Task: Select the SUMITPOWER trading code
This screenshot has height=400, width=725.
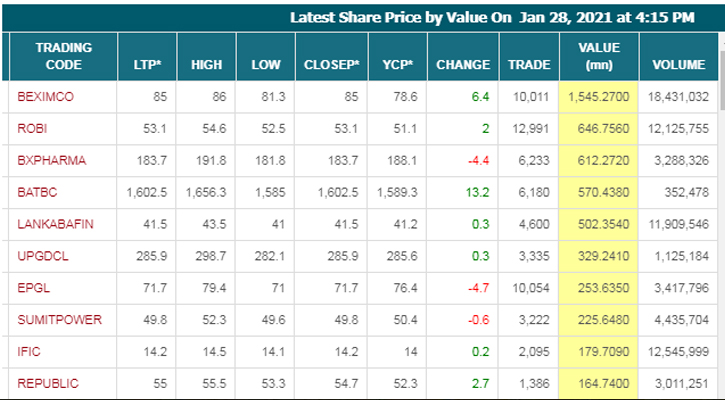Action: coord(58,320)
